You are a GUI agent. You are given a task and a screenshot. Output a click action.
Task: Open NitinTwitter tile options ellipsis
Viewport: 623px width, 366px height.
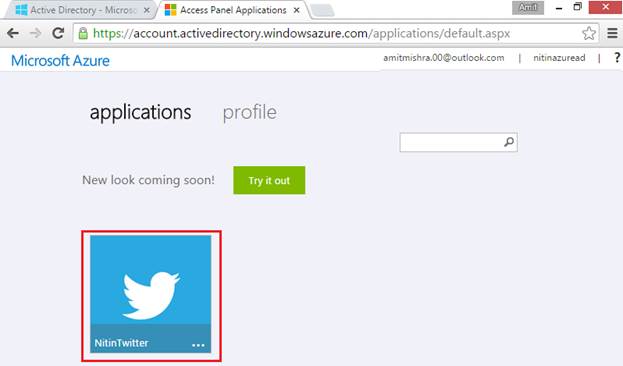[198, 345]
